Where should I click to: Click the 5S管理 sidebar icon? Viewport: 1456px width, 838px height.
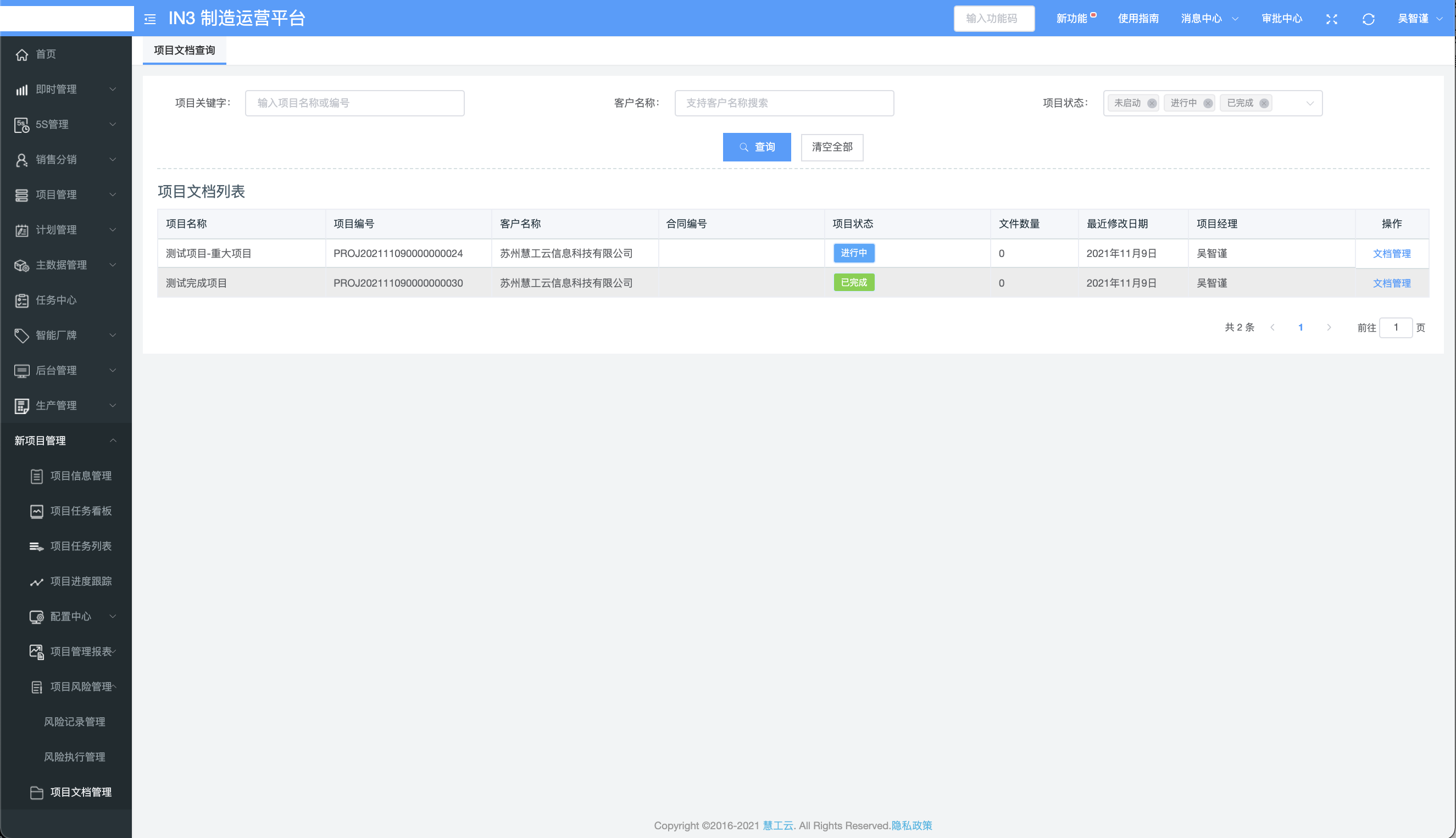tap(22, 124)
